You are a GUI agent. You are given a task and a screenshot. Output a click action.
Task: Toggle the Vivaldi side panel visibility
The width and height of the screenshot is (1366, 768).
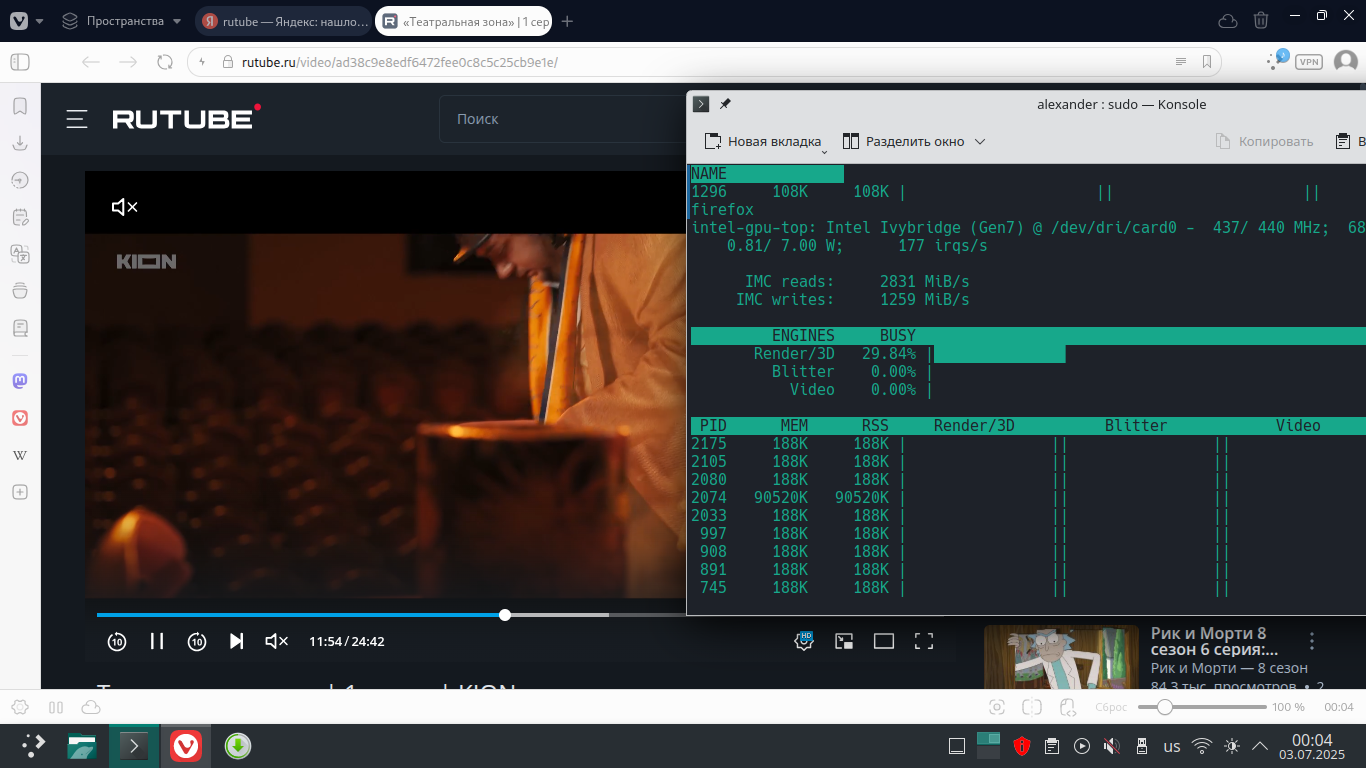click(20, 62)
